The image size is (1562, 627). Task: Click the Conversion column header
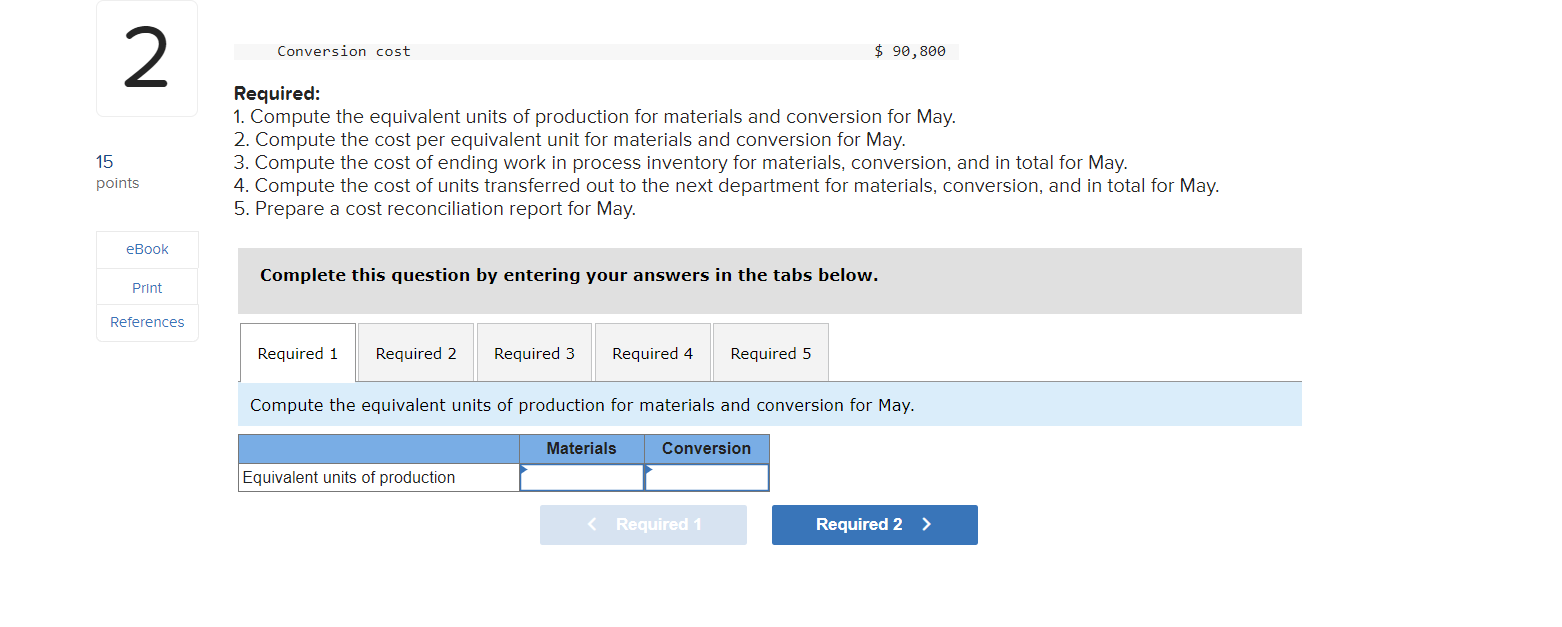pos(707,449)
